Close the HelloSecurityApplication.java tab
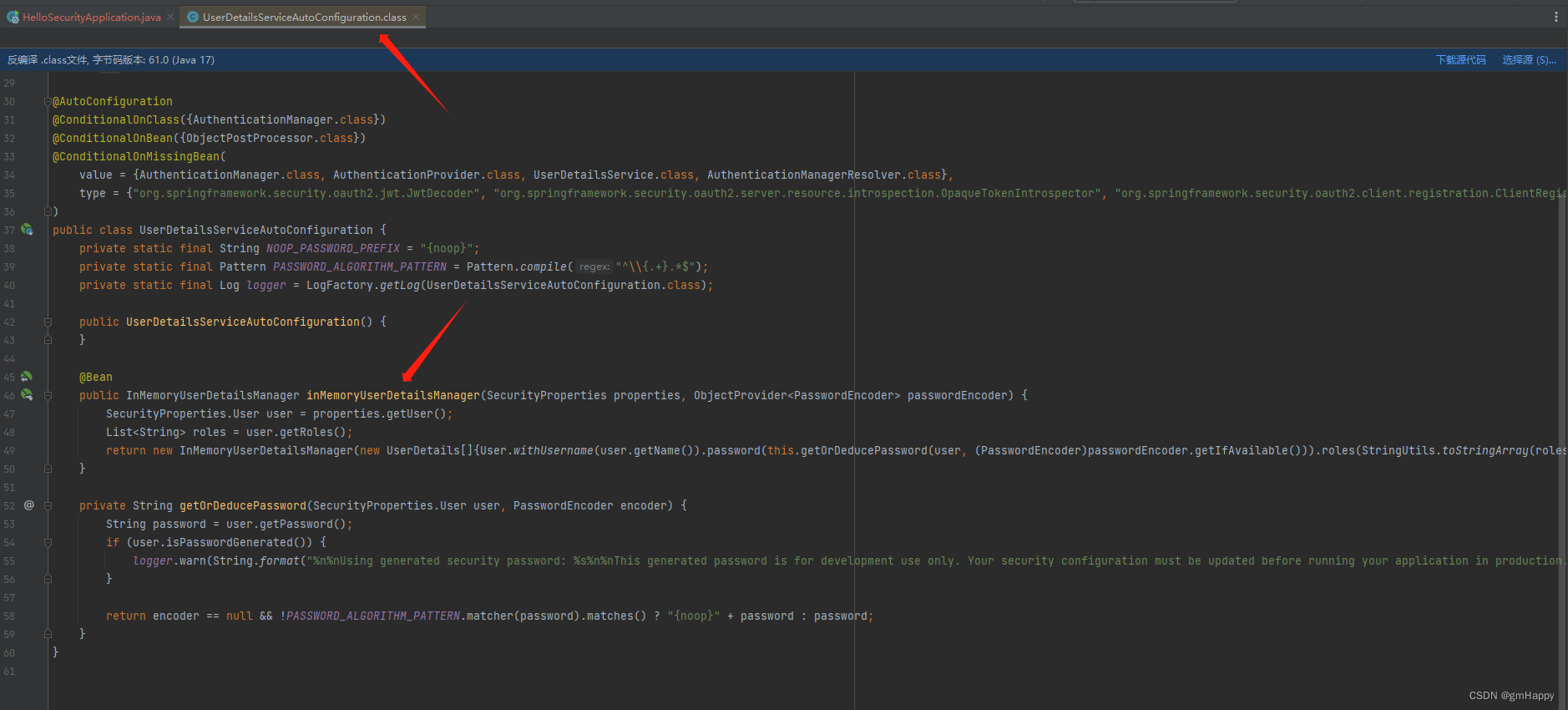The width and height of the screenshot is (1568, 710). [170, 17]
